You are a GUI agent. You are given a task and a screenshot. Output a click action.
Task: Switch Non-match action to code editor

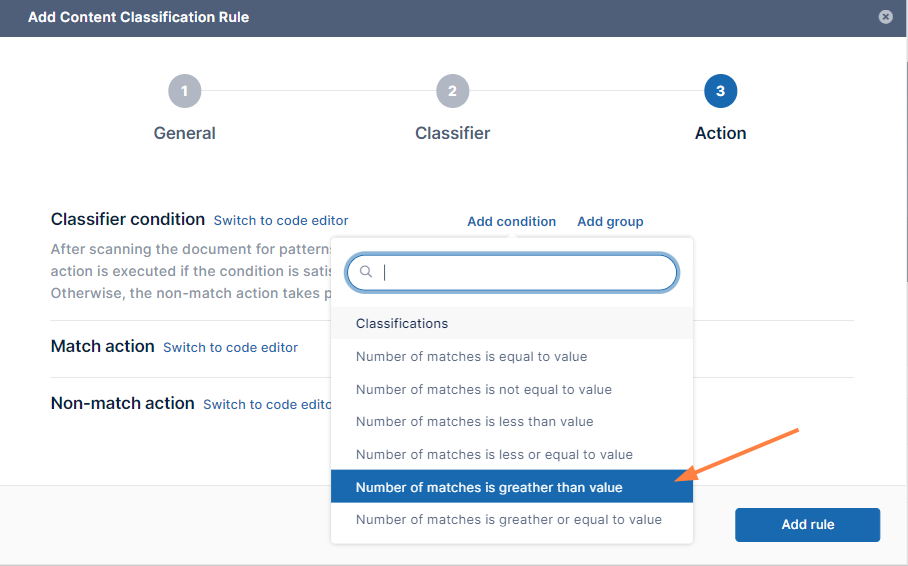coord(267,404)
